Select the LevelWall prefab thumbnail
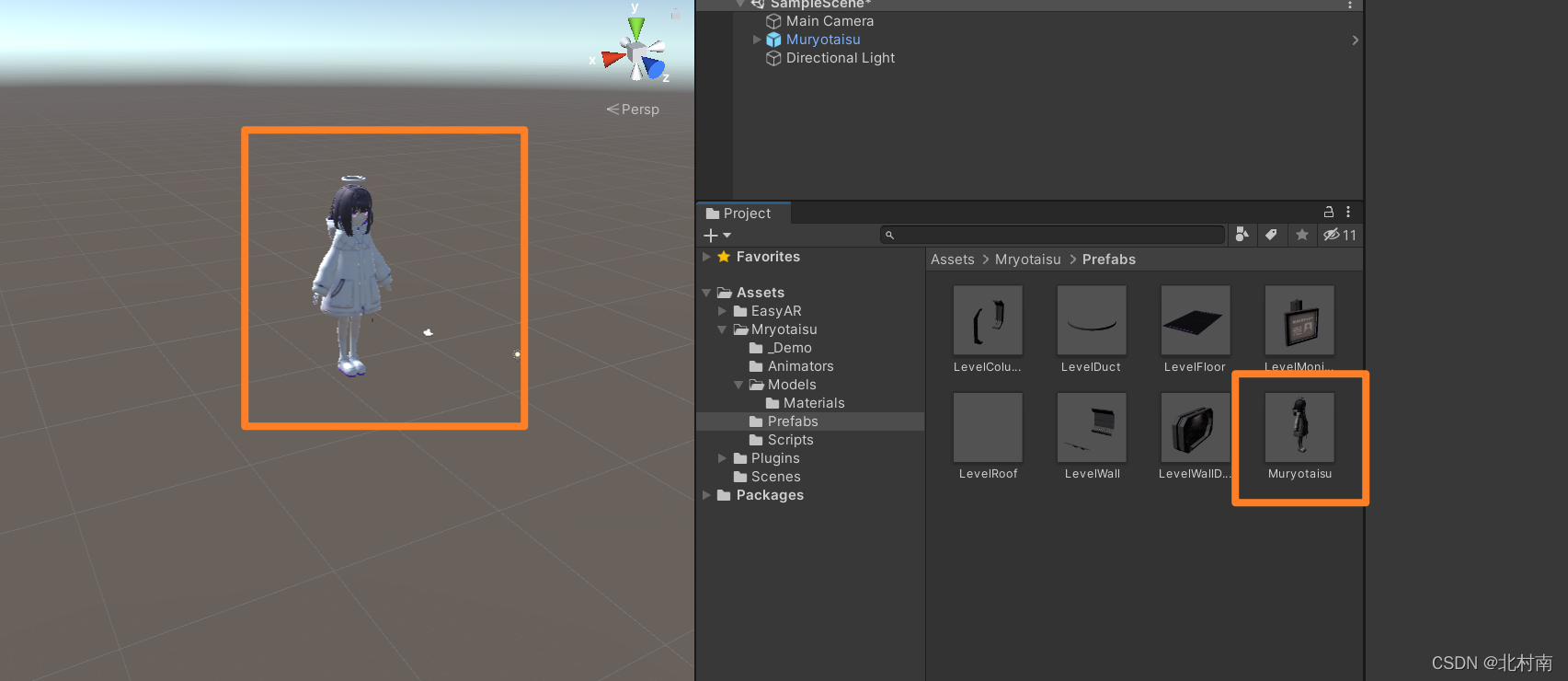The image size is (1568, 681). pyautogui.click(x=1092, y=427)
